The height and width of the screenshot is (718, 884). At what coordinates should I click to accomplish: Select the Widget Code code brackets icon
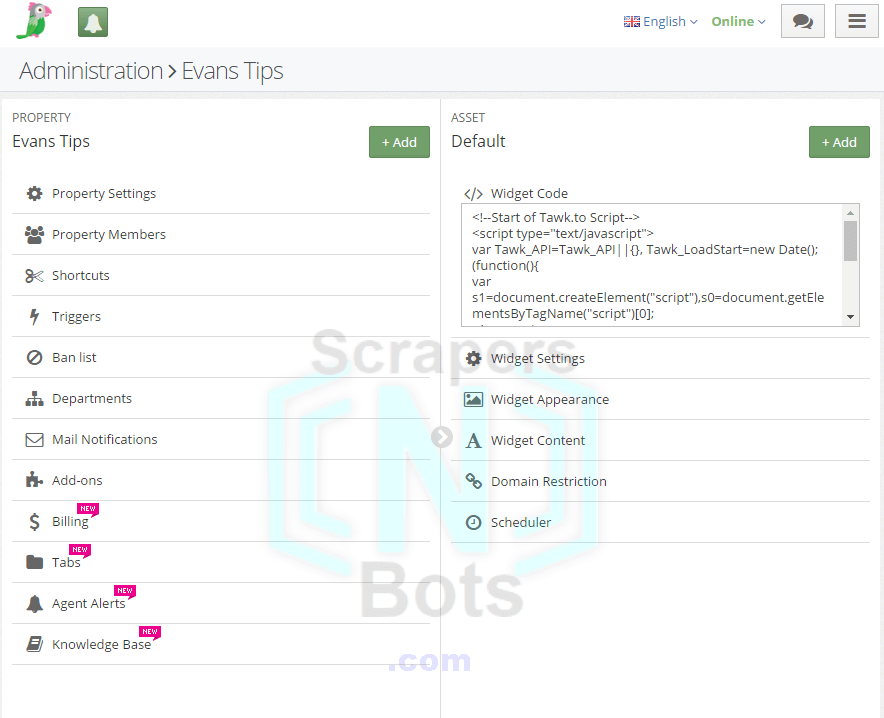pyautogui.click(x=473, y=194)
